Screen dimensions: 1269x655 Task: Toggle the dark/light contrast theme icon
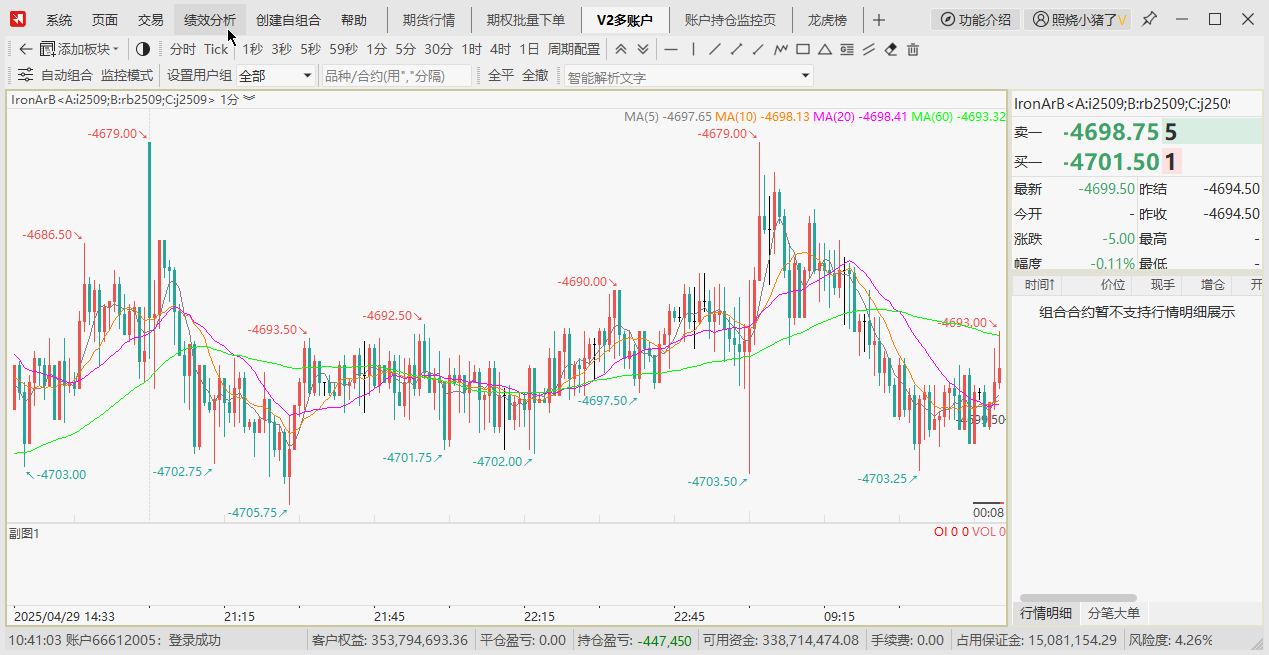tap(142, 49)
